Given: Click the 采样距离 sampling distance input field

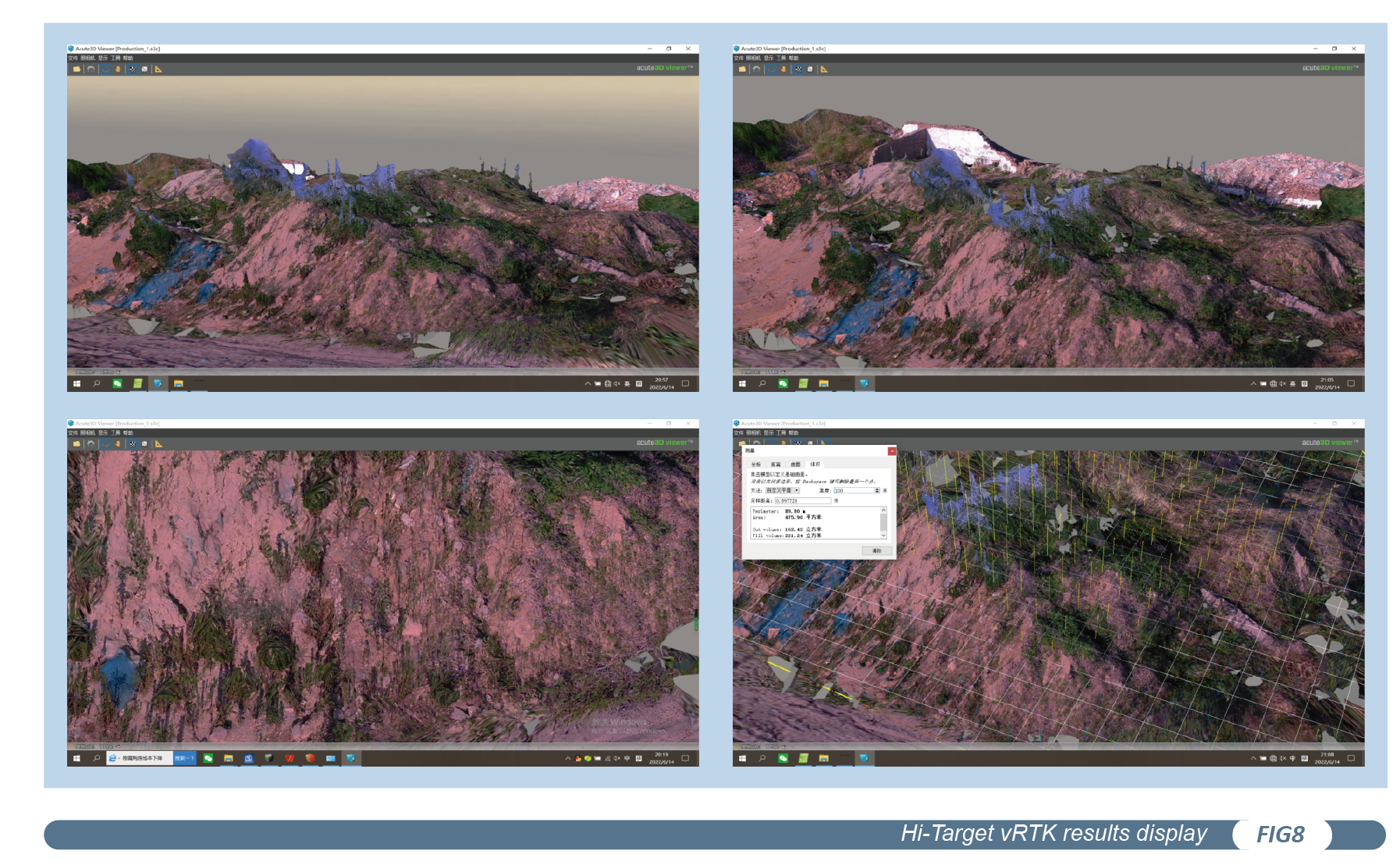Looking at the screenshot, I should [802, 500].
